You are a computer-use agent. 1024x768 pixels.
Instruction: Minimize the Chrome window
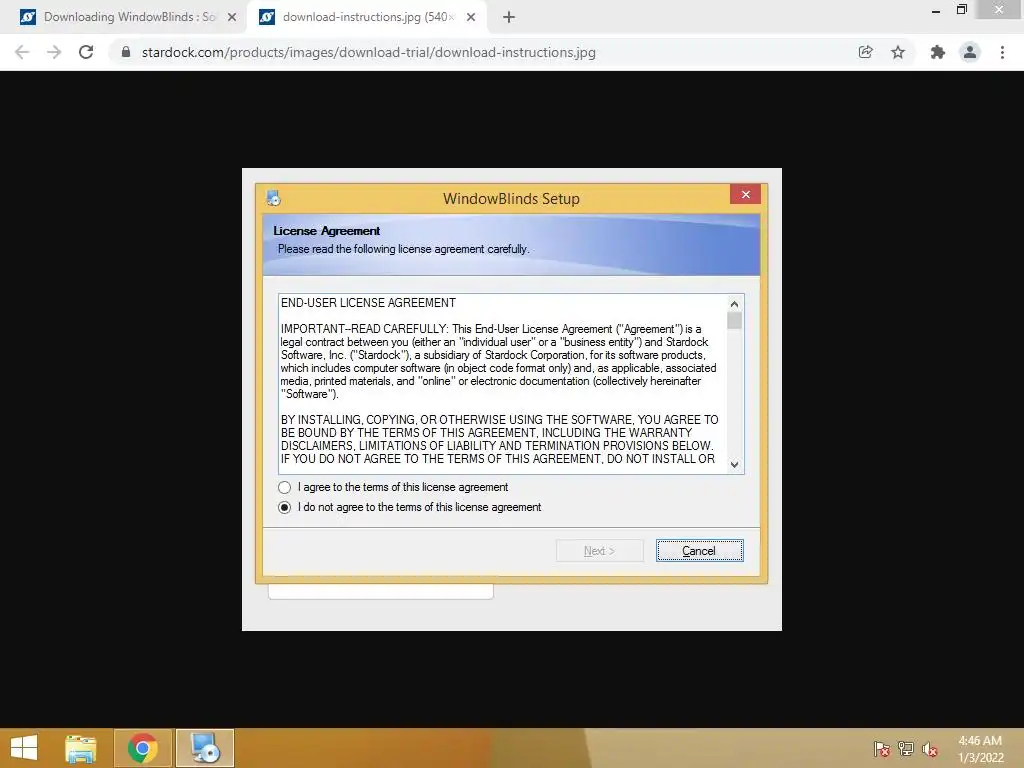pyautogui.click(x=936, y=10)
